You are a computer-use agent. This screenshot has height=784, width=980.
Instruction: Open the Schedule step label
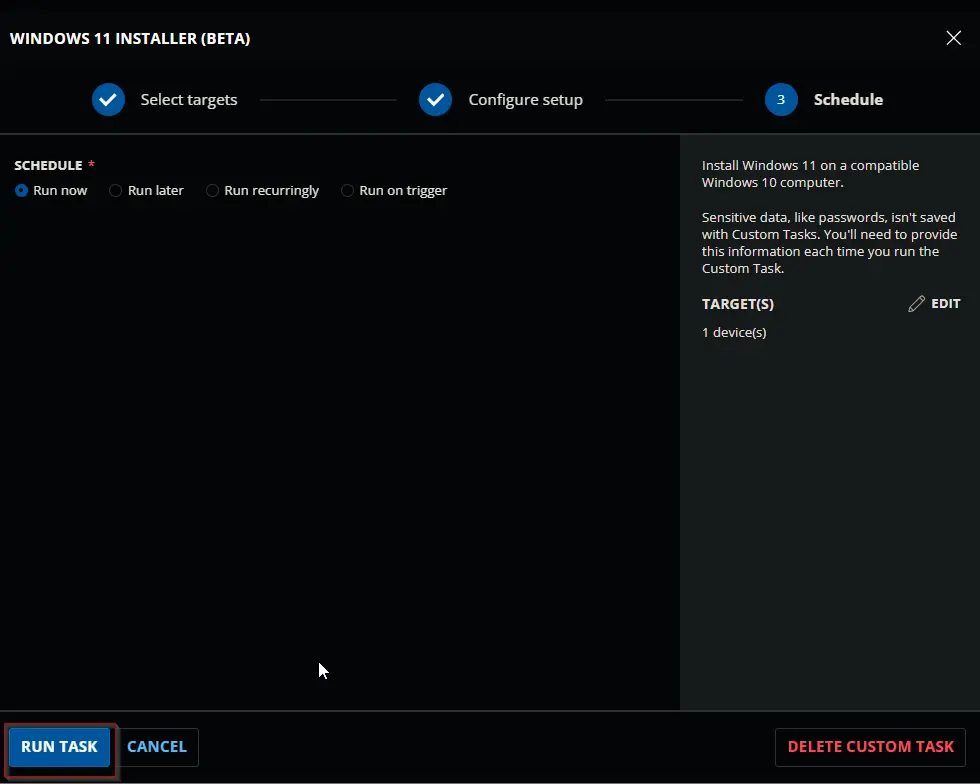[x=848, y=99]
